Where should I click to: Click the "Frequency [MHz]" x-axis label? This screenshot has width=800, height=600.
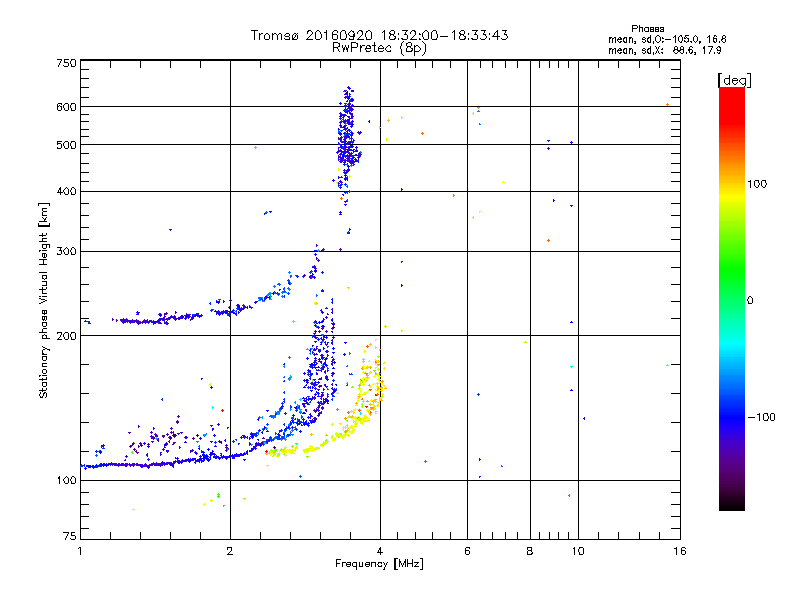379,564
